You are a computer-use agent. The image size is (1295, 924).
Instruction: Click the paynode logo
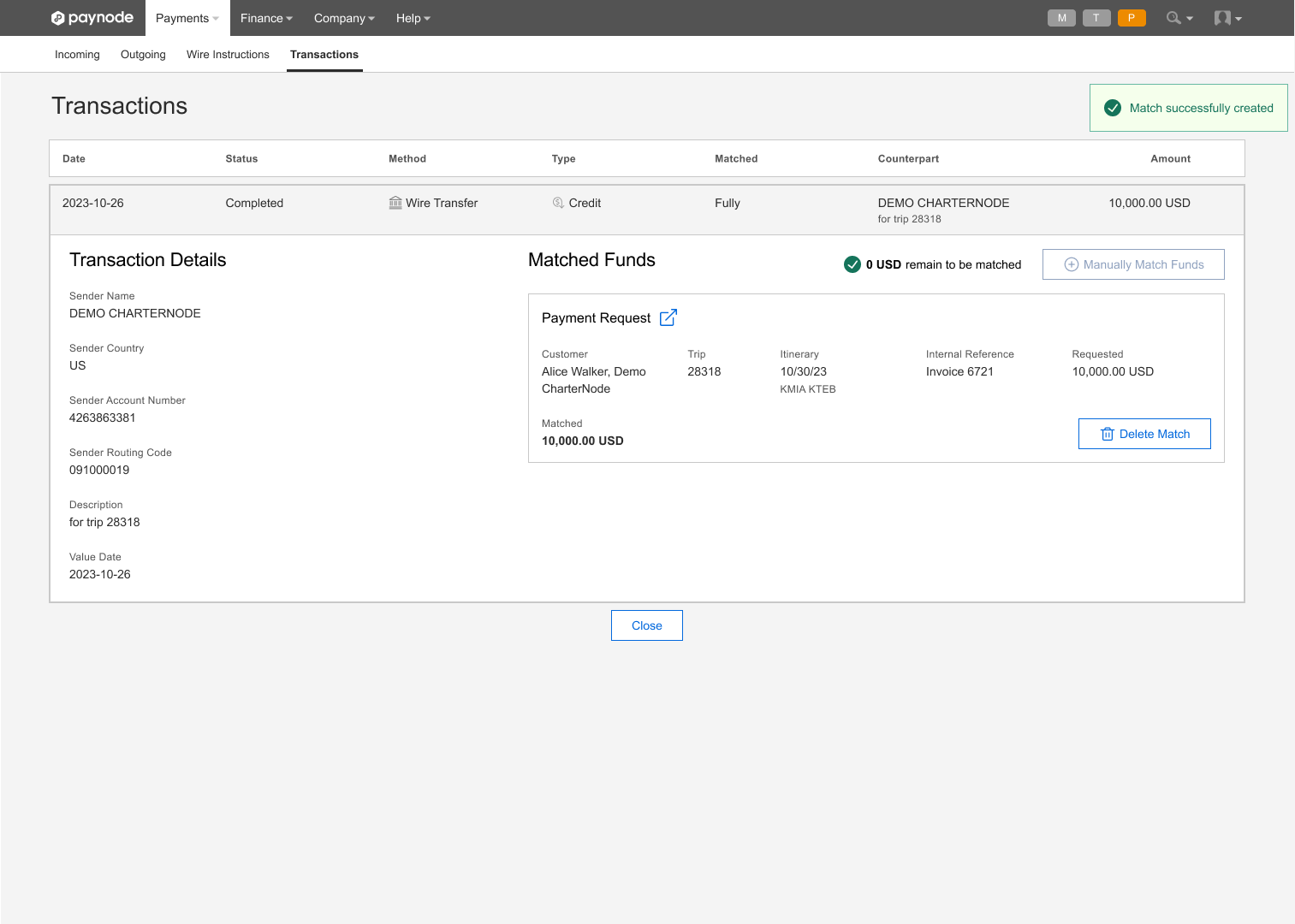tap(92, 18)
